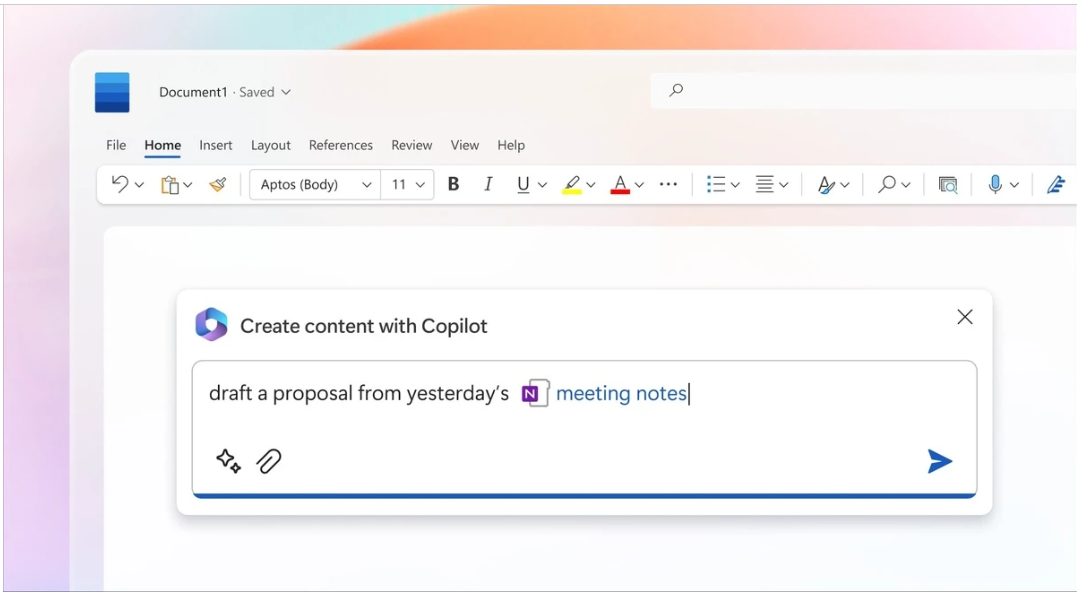Click the yellow highlight color button
Viewport: 1077px width, 592px height.
[572, 184]
